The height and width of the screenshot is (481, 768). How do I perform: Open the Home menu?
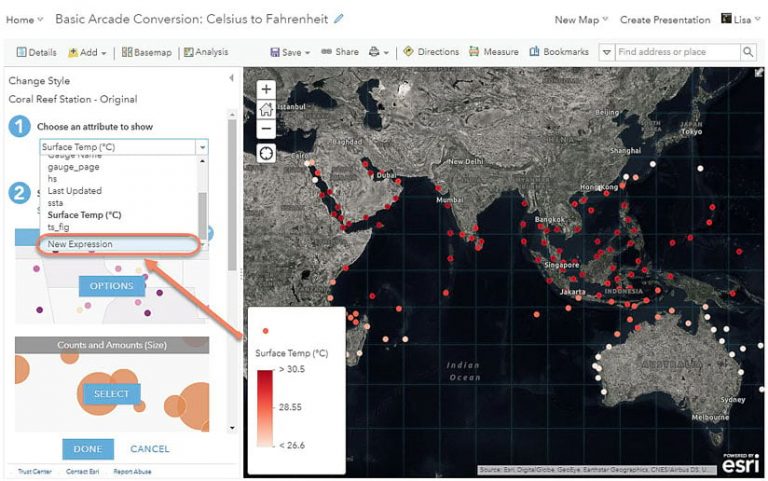coord(24,20)
